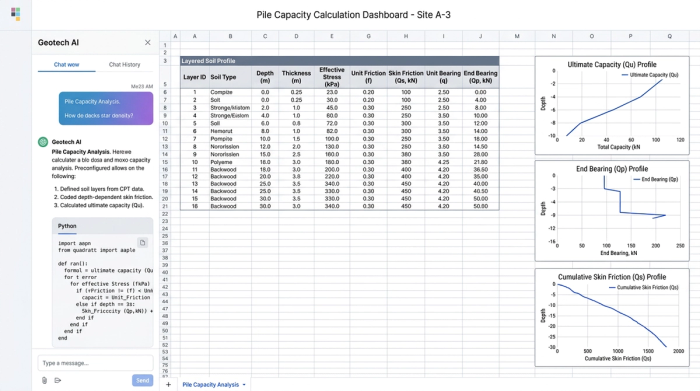
Task: Select the Chat now tab
Action: click(67, 65)
